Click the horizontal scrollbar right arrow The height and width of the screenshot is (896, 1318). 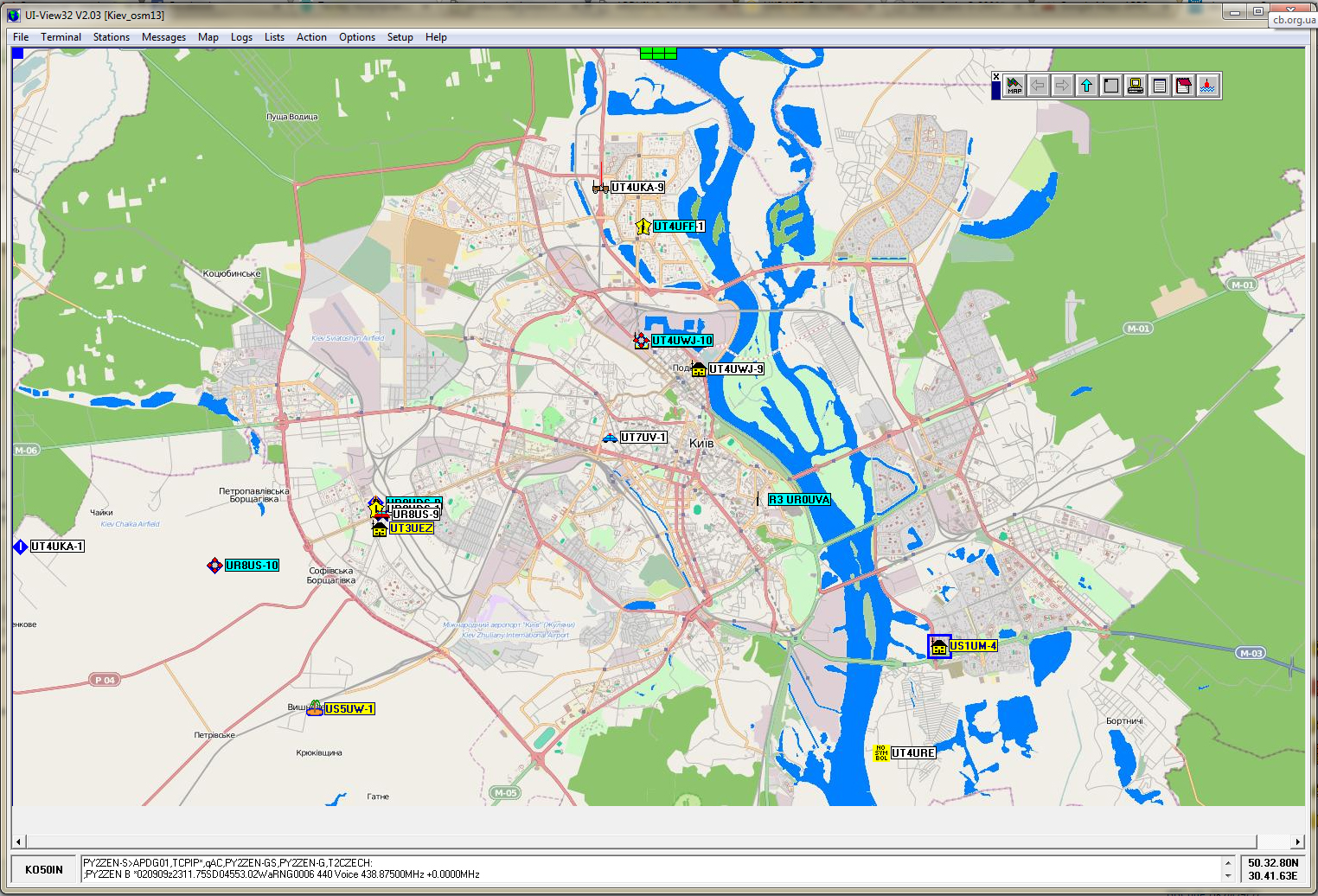coord(1297,842)
